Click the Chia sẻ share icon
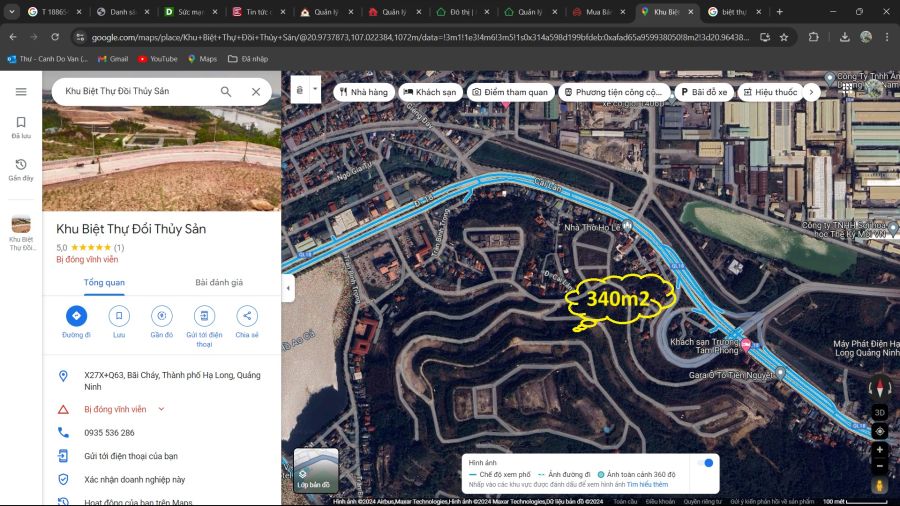 [x=247, y=316]
